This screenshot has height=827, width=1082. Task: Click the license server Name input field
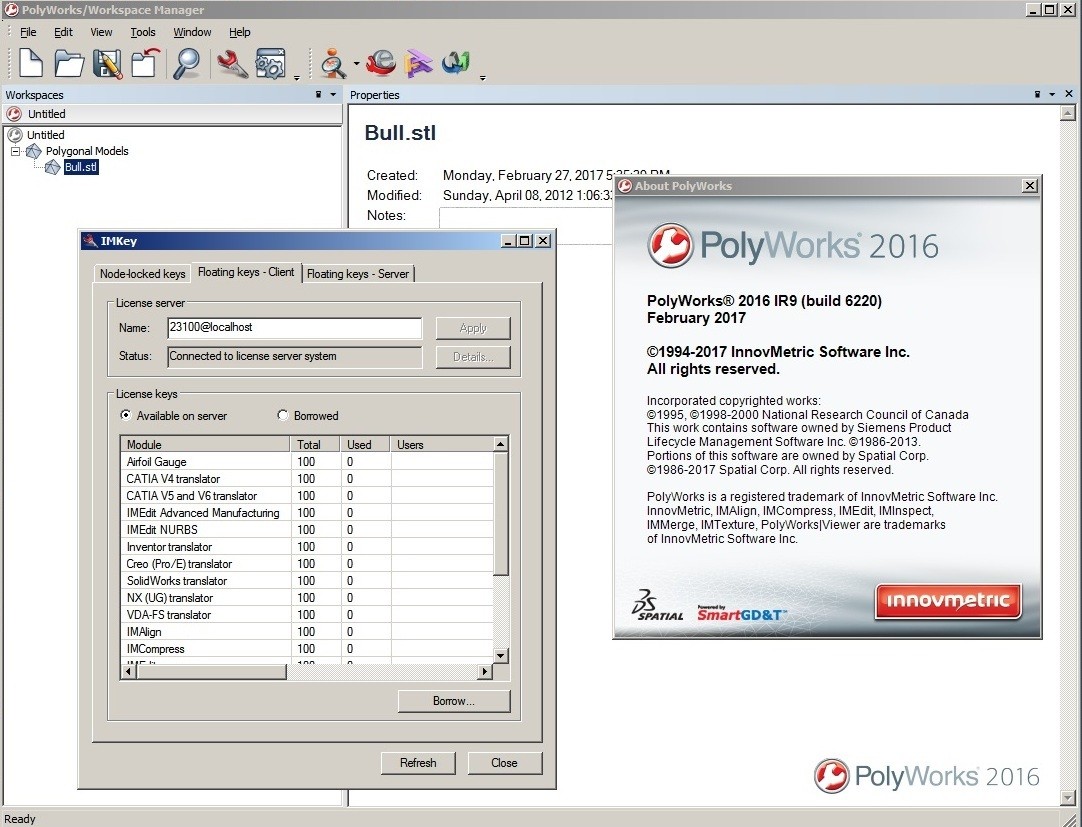294,328
